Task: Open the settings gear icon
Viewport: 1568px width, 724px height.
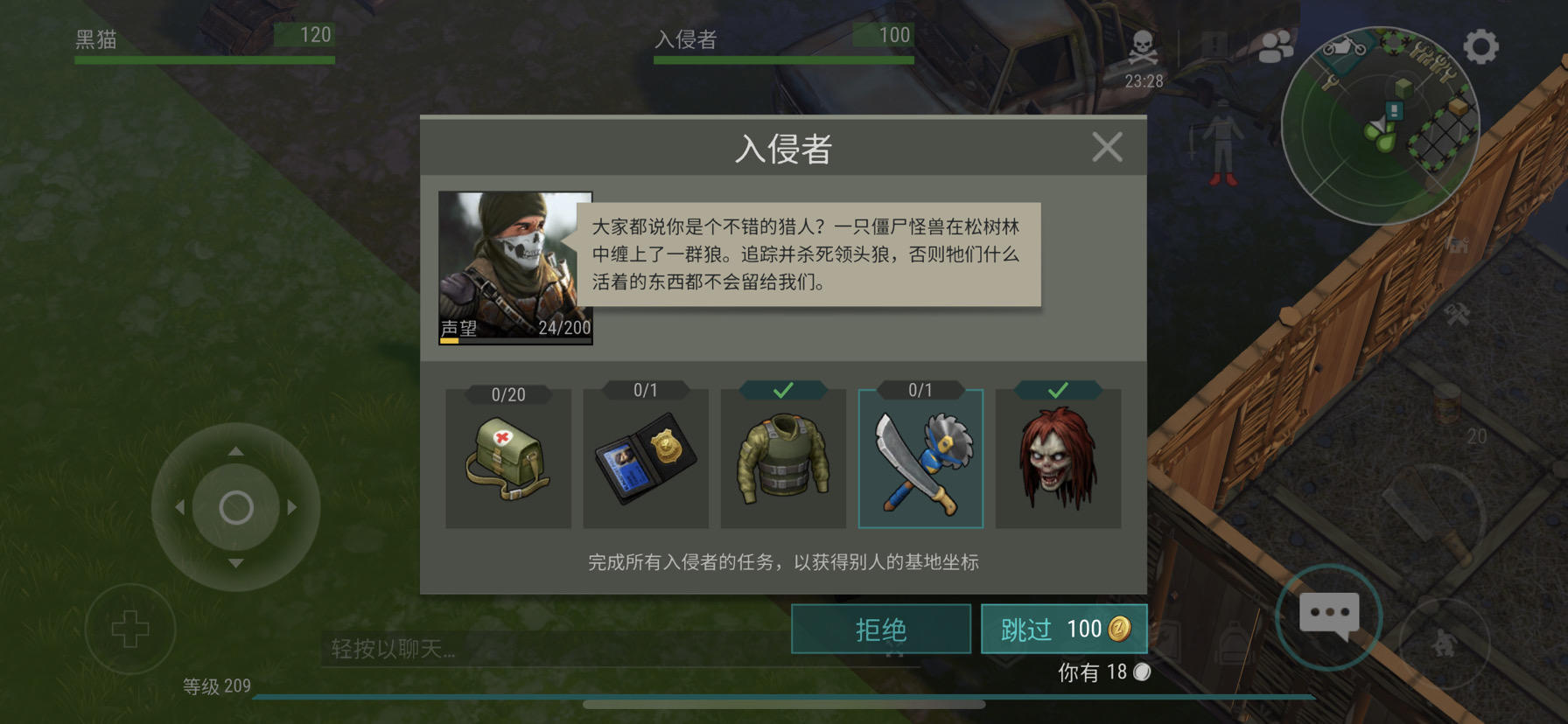Action: 1480,46
